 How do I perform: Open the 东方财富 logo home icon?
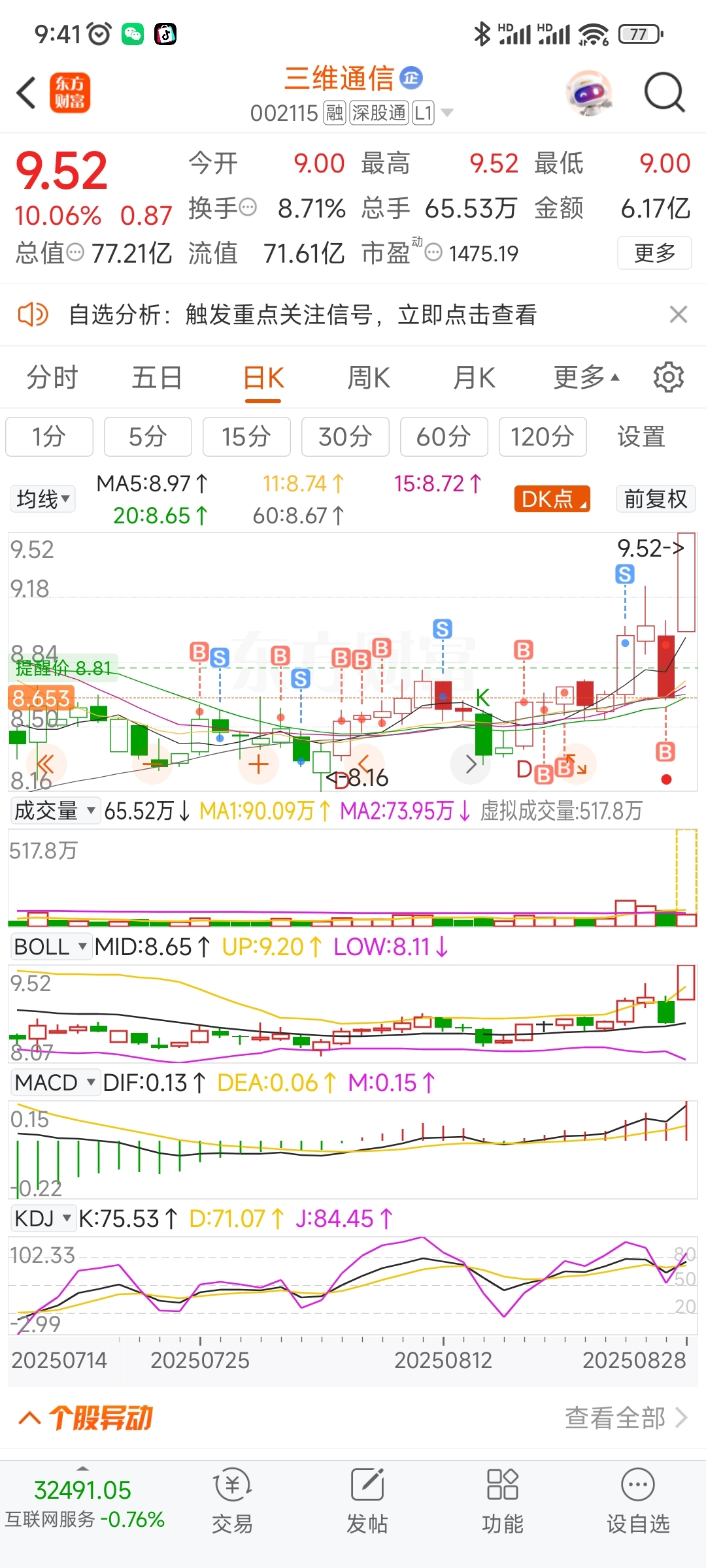coord(70,92)
